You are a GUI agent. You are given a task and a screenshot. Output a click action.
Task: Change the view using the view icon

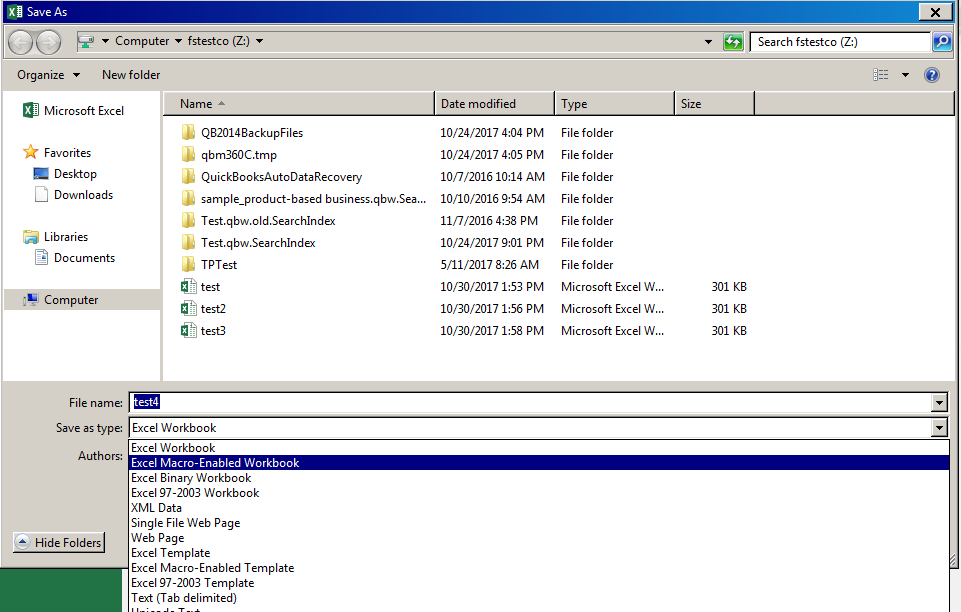coord(881,75)
